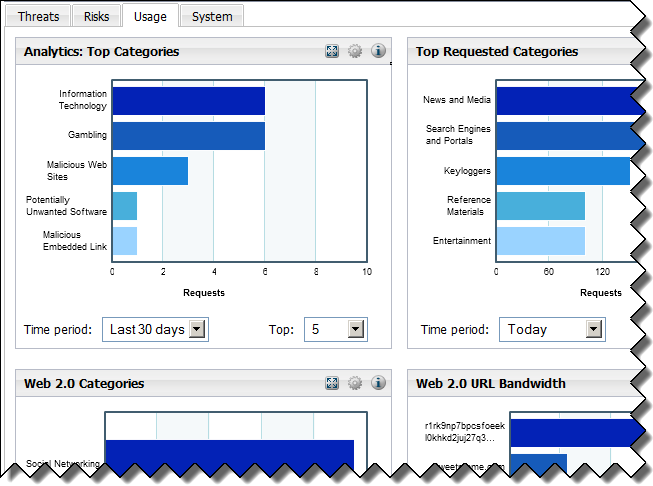Viewport: 653px width, 486px height.
Task: Click the News and Media label
Action: pos(457,100)
